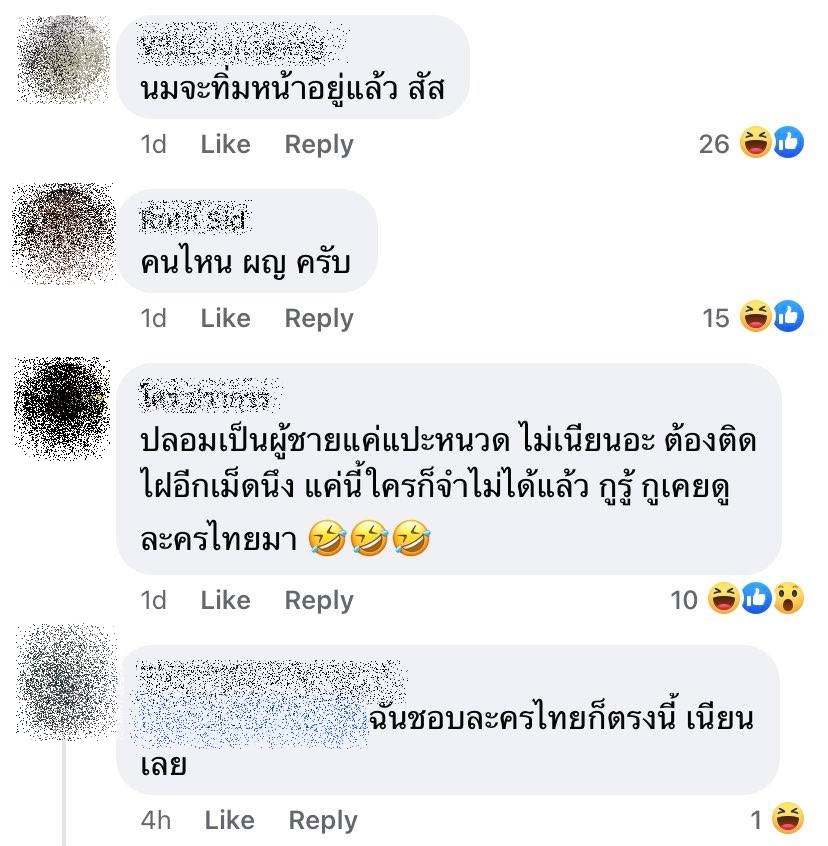Open the third commenter's dark profile picture

(63, 407)
